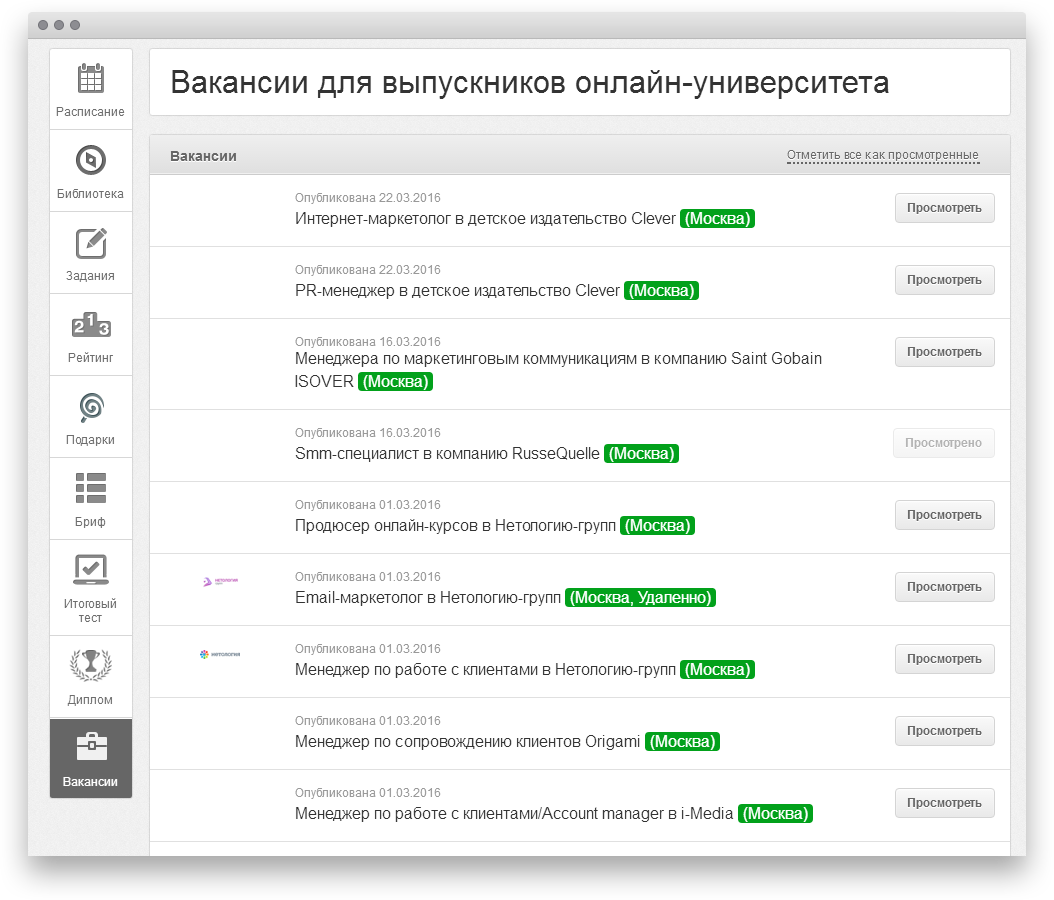View Origami vacancy button
Viewport: 1054px width, 900px height.
(x=944, y=731)
